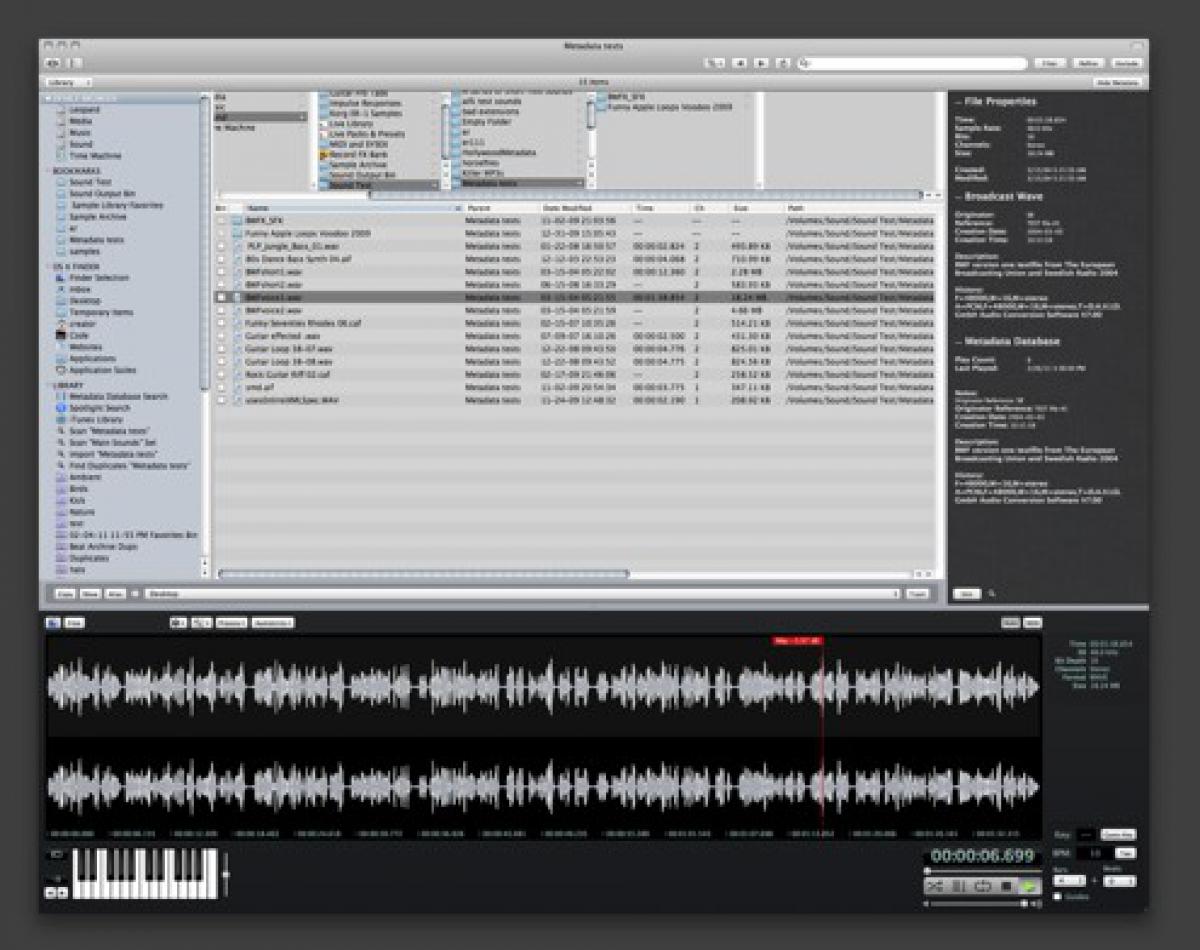The width and height of the screenshot is (1200, 950).
Task: Select Sound Test bookmark
Action: (x=90, y=182)
